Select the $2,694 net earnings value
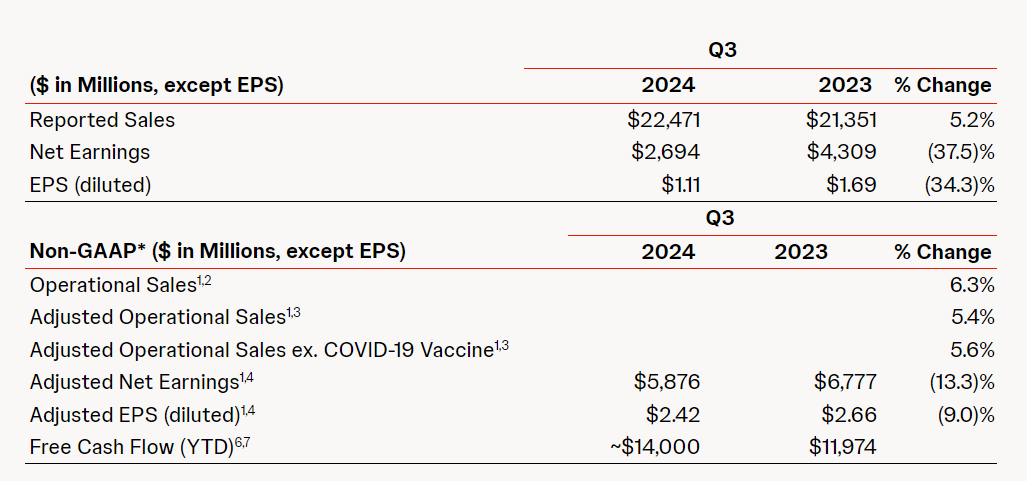The image size is (1027, 481). (665, 152)
